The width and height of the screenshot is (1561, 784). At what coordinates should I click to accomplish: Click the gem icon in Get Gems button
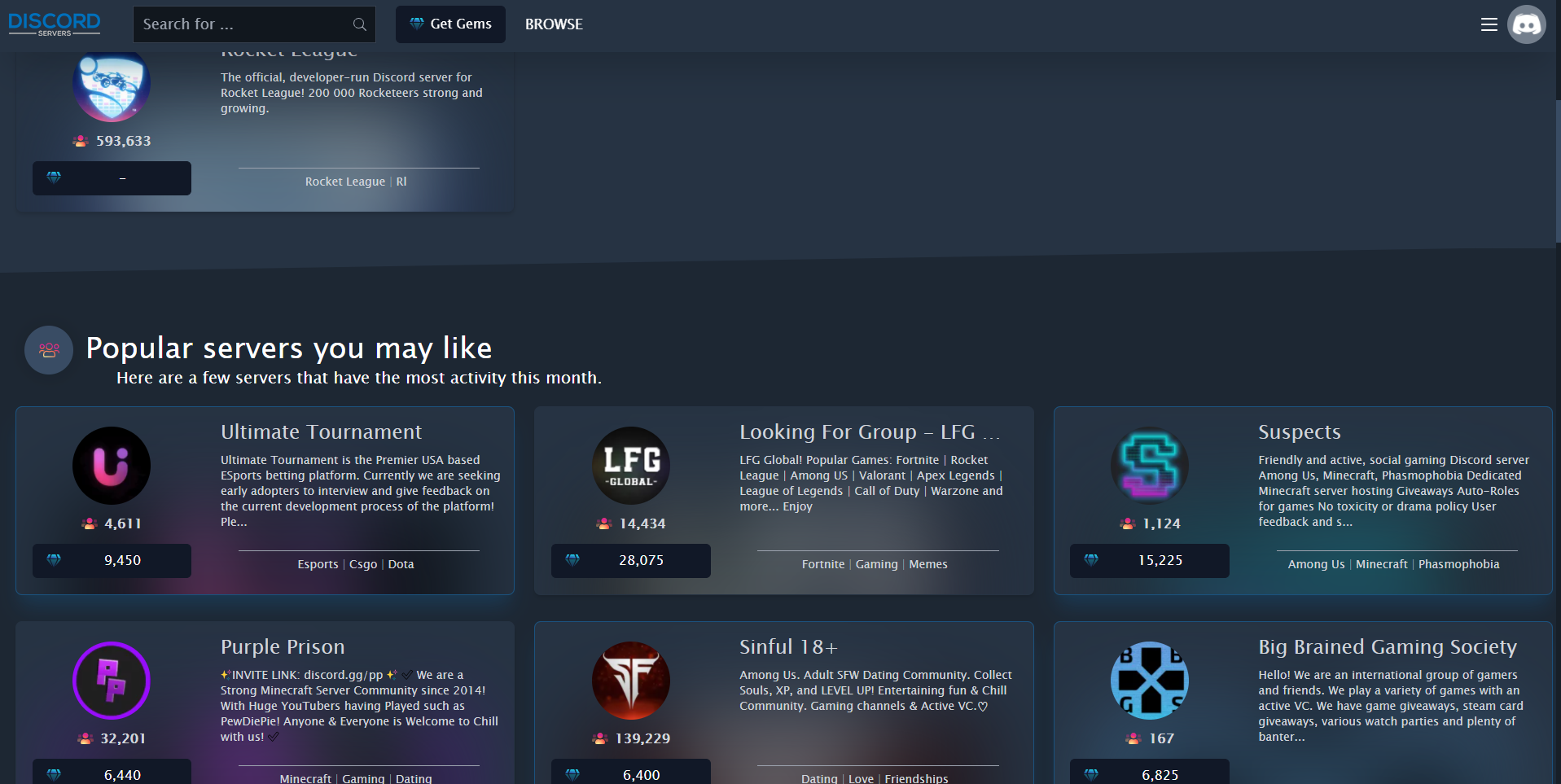[x=416, y=24]
